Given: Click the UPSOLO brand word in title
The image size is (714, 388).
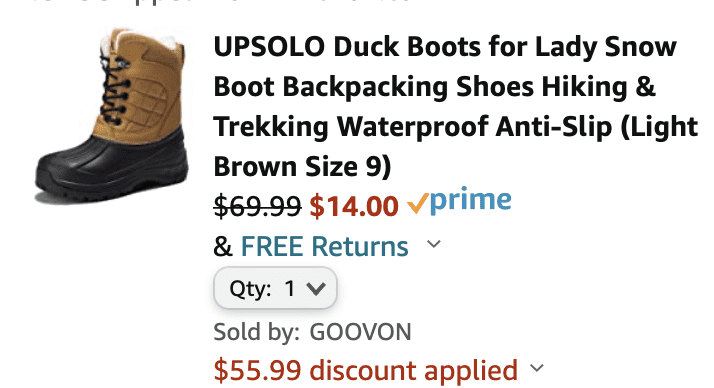Looking at the screenshot, I should [269, 47].
